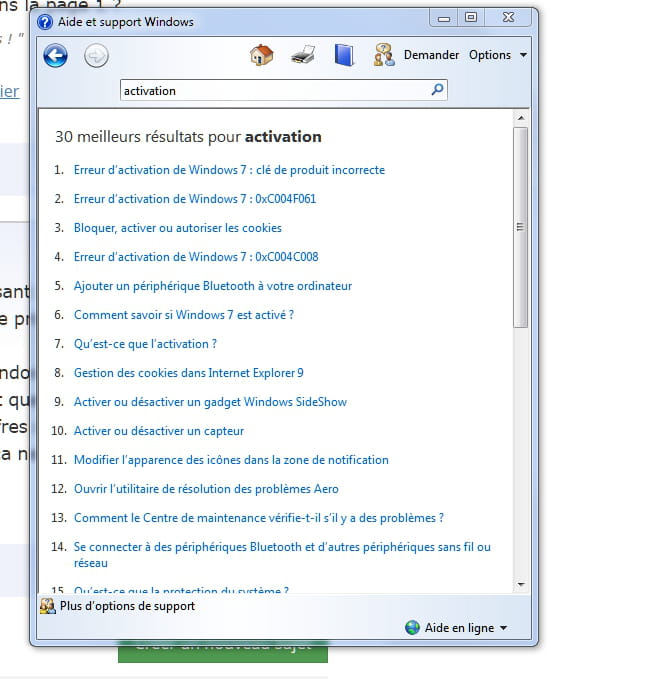
Task: Open Se connecter à des périphériques Bluetooth link
Action: 282,555
